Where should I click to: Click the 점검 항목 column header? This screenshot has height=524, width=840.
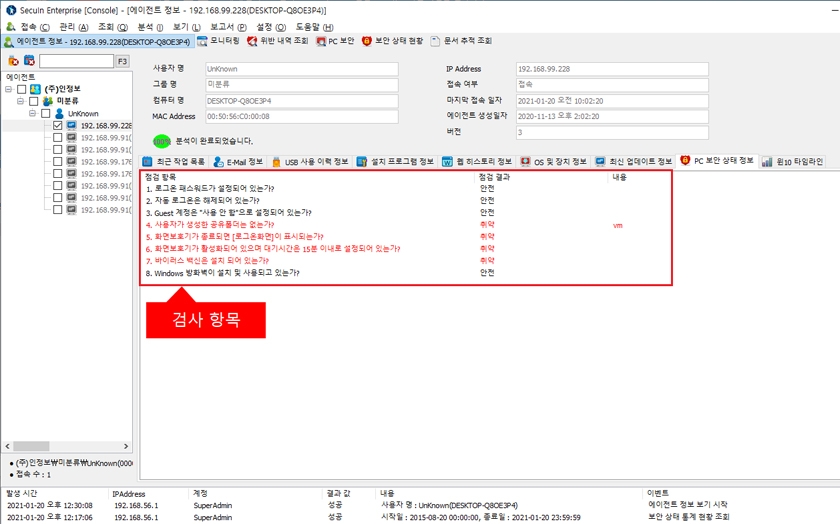pos(309,177)
